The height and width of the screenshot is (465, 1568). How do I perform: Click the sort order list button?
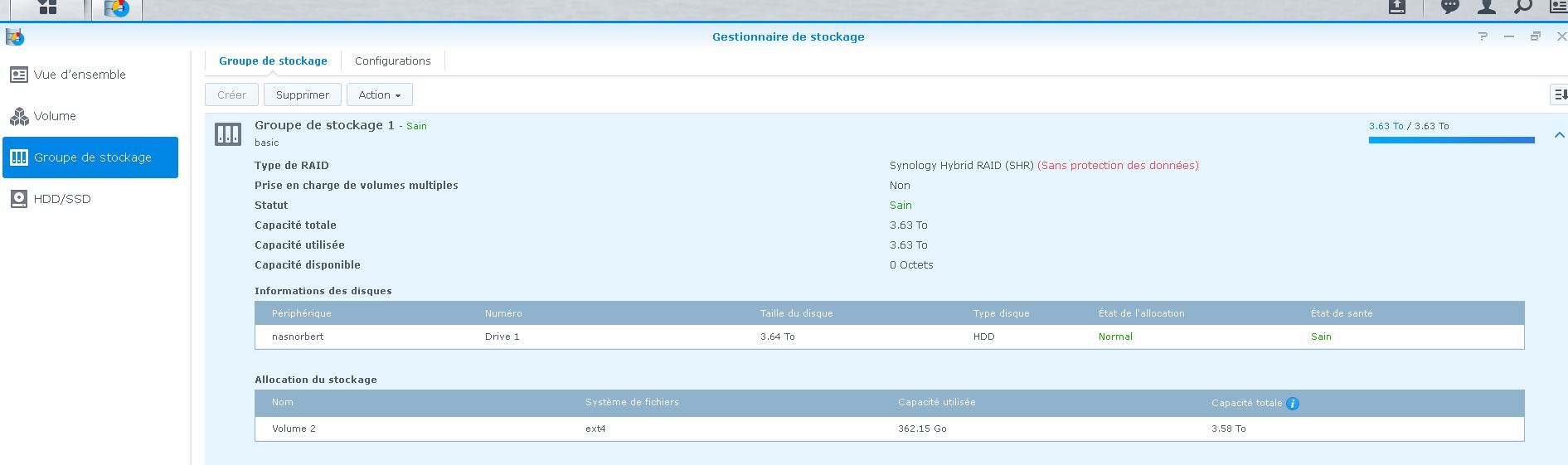click(1559, 94)
